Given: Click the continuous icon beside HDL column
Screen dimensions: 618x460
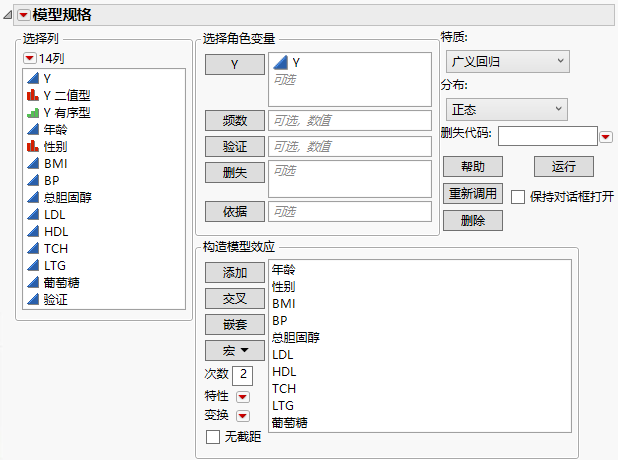Looking at the screenshot, I should pos(33,231).
